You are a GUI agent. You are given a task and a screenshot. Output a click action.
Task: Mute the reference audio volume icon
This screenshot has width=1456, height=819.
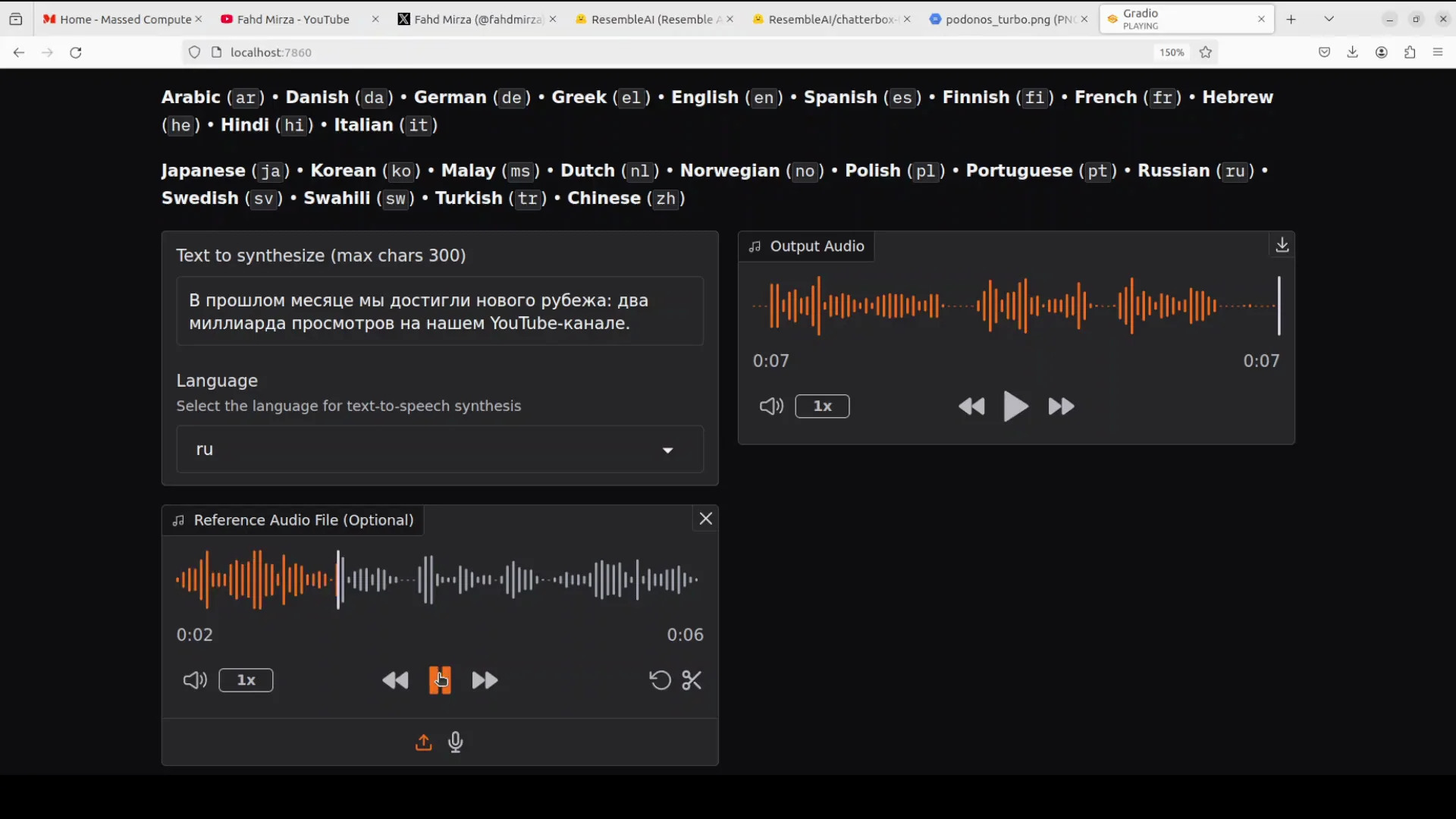[x=194, y=680]
